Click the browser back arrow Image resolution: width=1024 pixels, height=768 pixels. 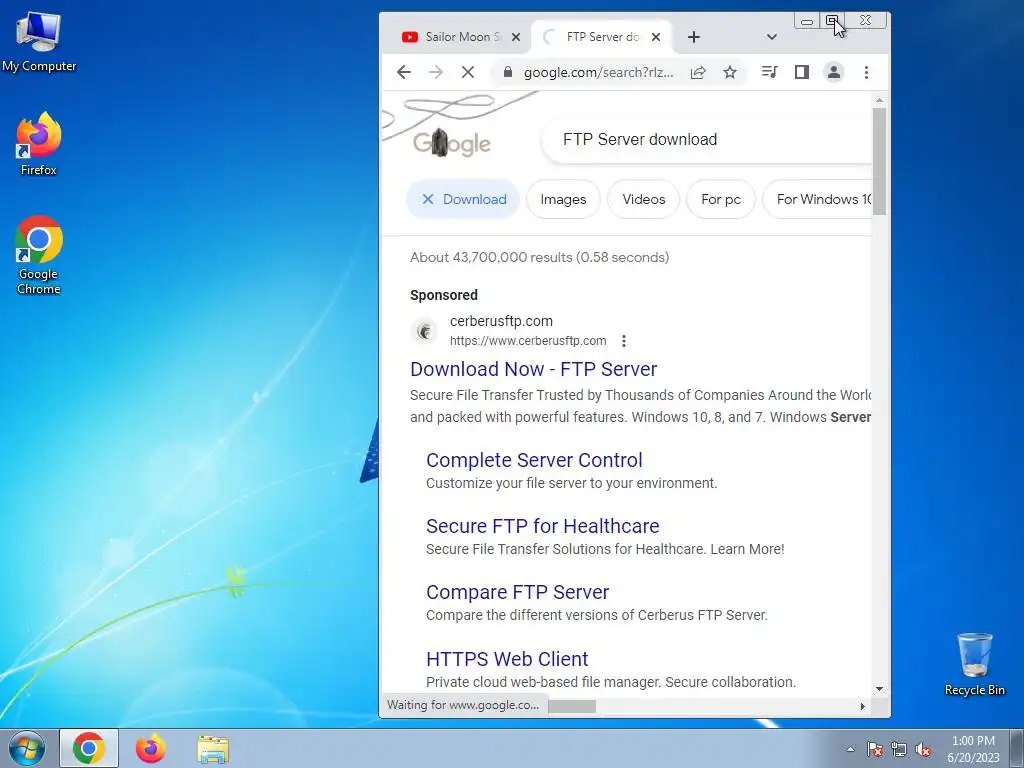tap(404, 72)
